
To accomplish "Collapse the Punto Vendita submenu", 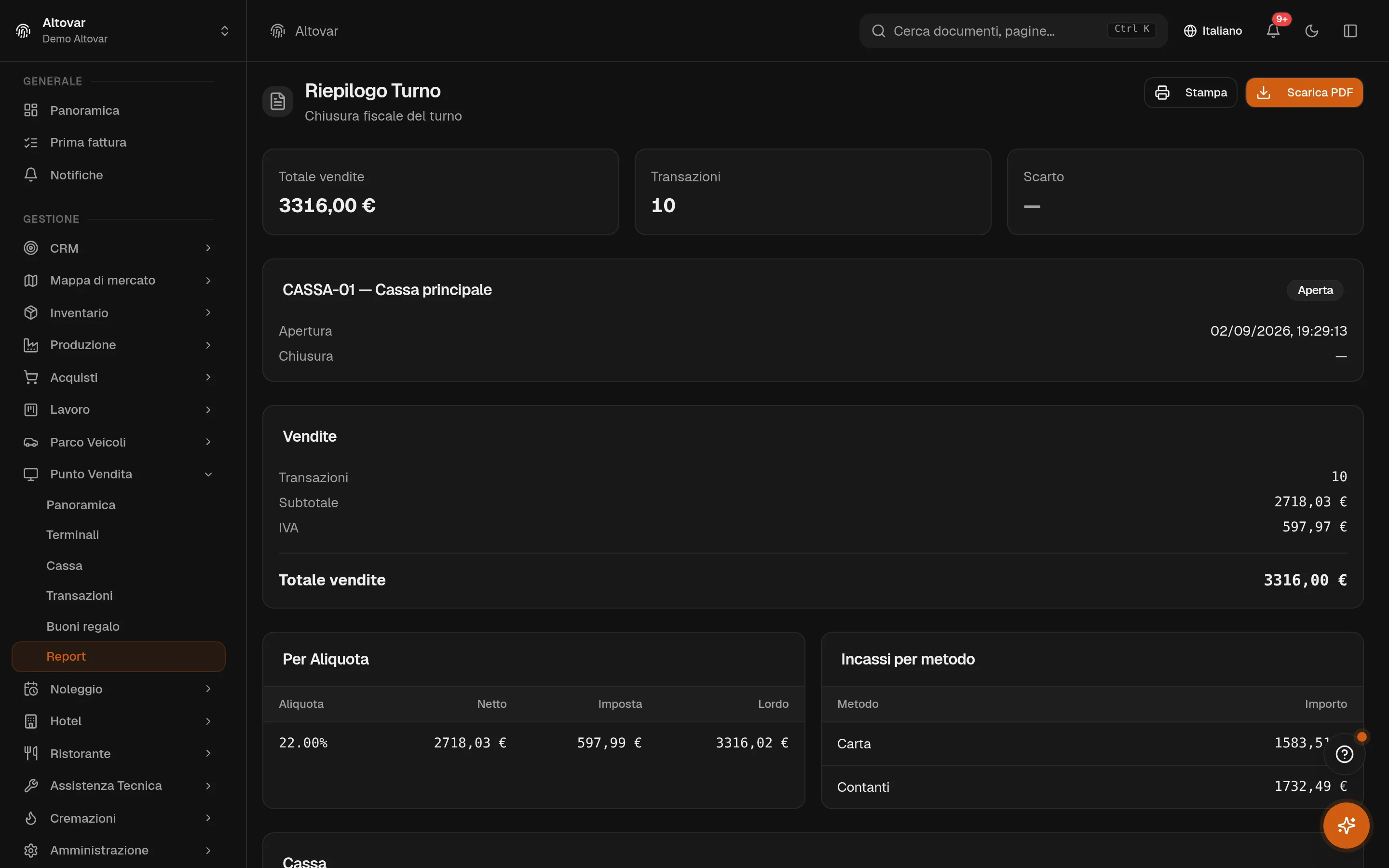I will coord(208,474).
